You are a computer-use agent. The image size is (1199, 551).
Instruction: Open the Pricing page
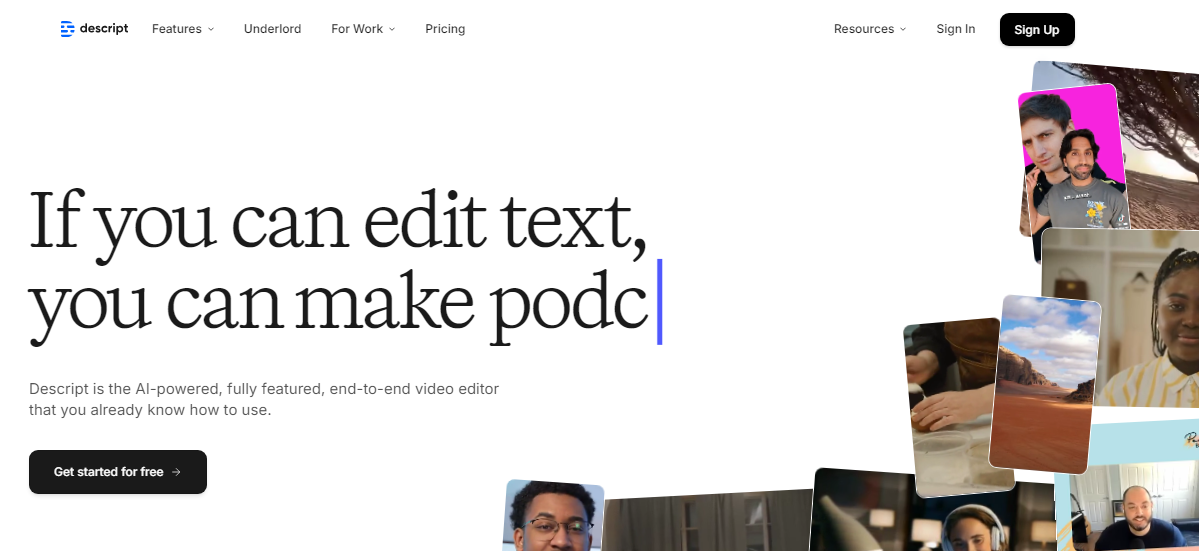coord(445,29)
